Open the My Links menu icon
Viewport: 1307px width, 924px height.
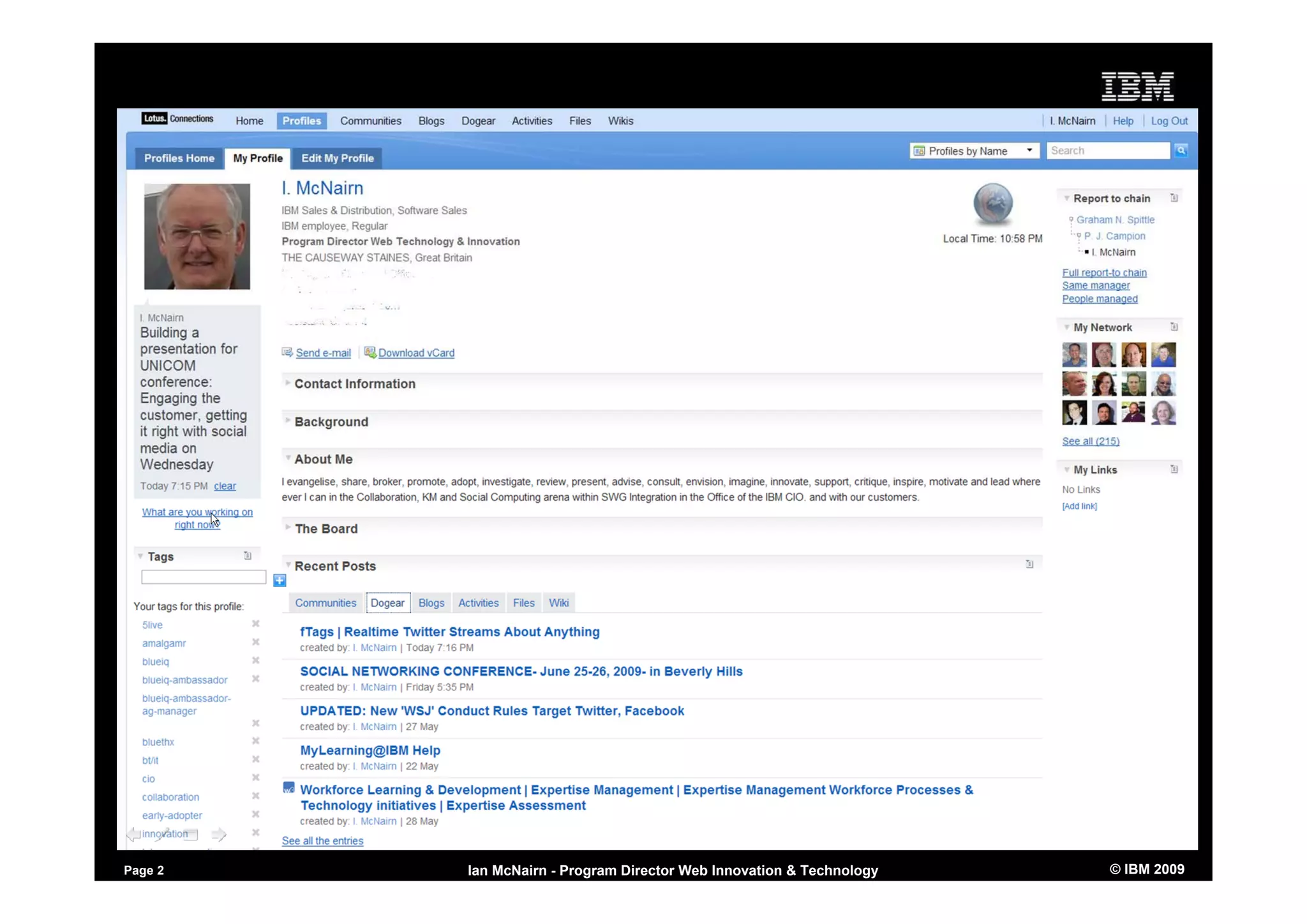1174,469
